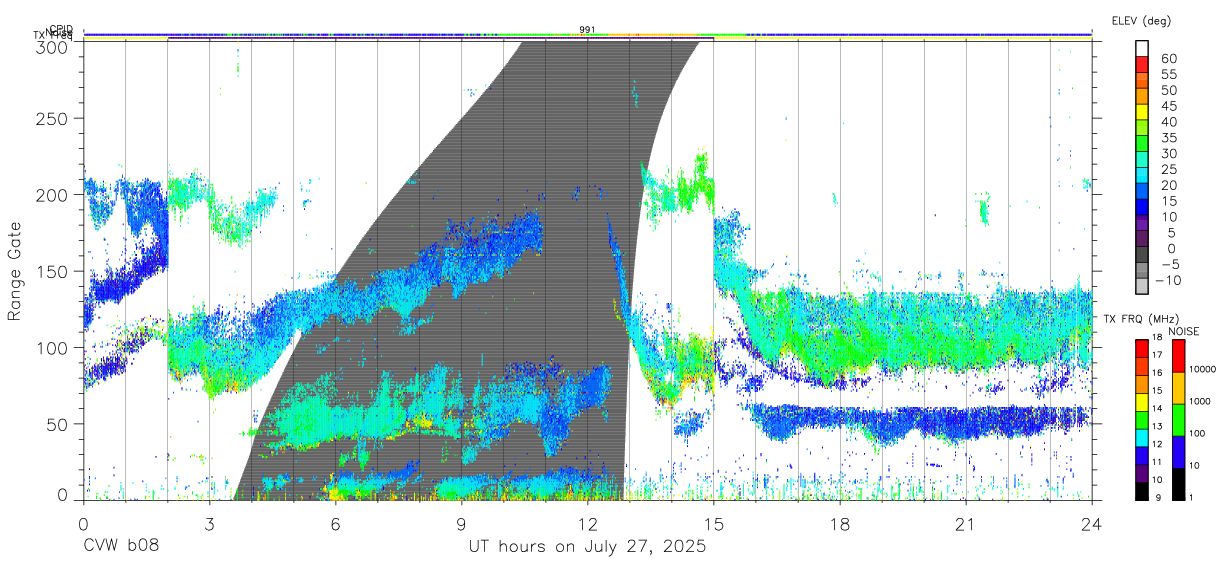This screenshot has height=567, width=1228.
Task: Click the '150' range gate tick label
Action: coord(52,271)
